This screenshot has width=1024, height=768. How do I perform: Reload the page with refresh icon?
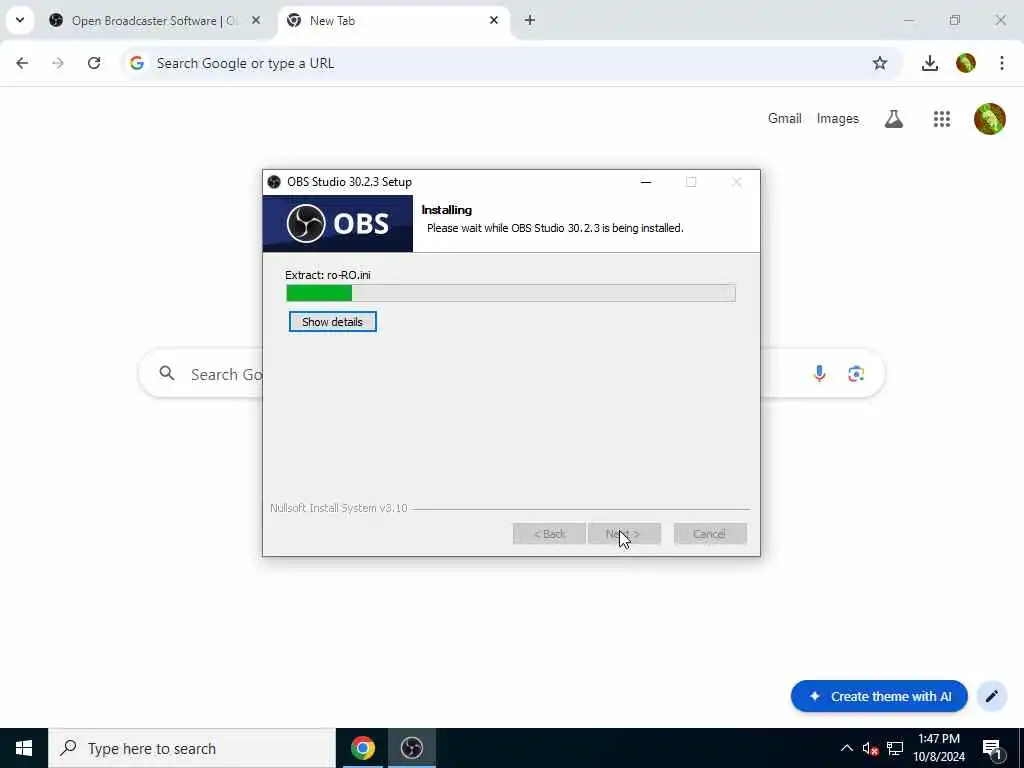click(x=94, y=63)
